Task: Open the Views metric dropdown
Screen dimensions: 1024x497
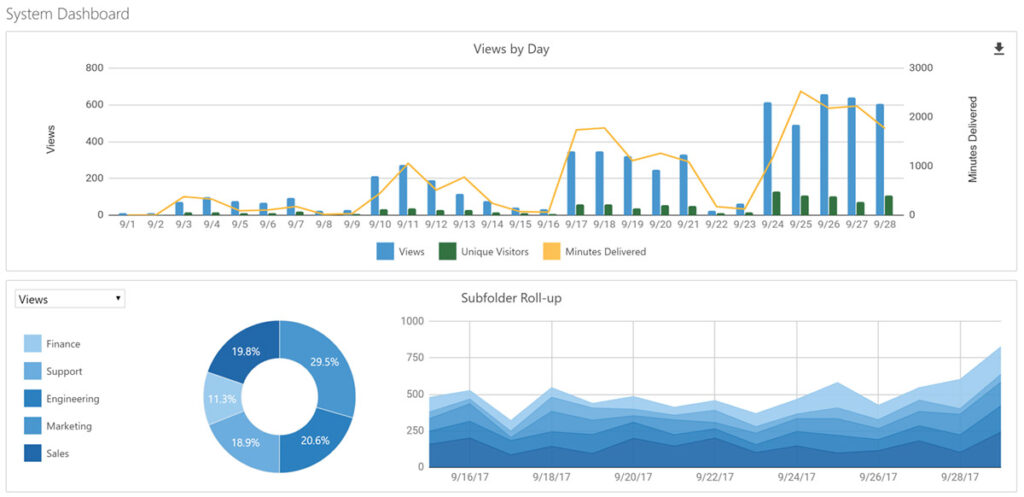Action: [x=70, y=299]
